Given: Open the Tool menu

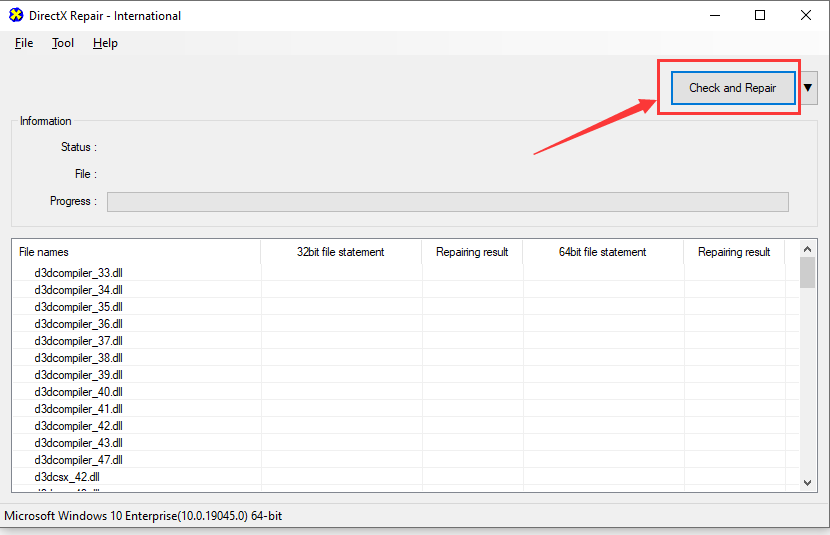Looking at the screenshot, I should coord(63,43).
